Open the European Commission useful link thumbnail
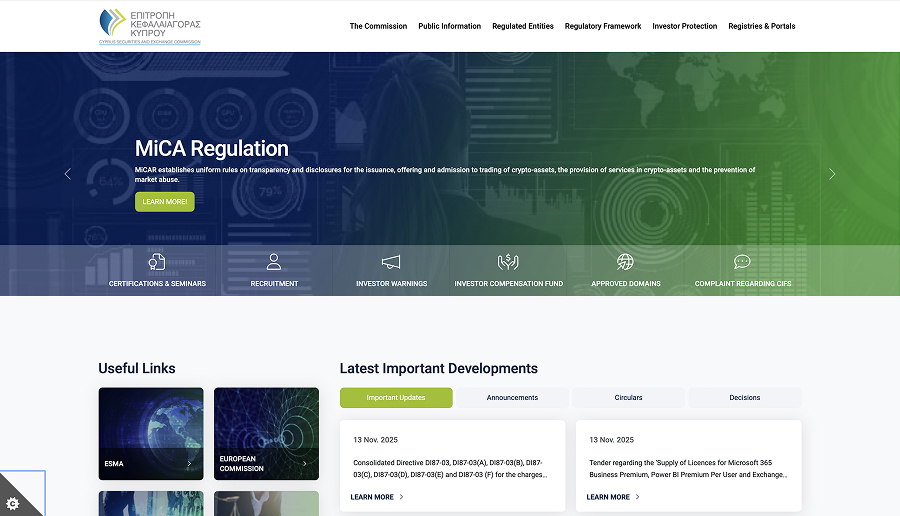The width and height of the screenshot is (900, 516). (266, 433)
